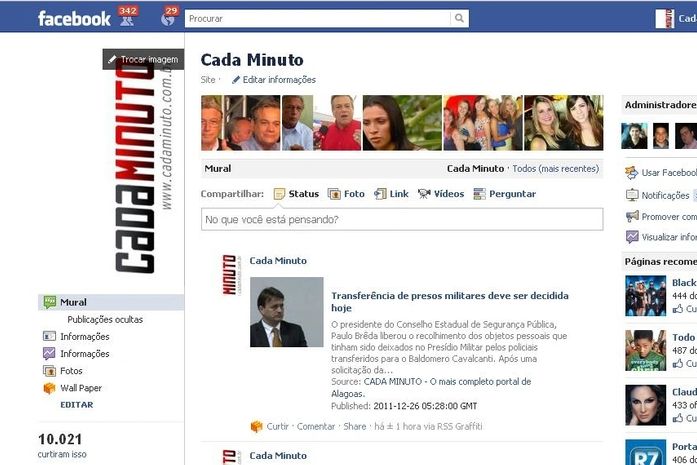Switch wall filter to Todos (mais recentes)
697x465 pixels.
pyautogui.click(x=555, y=168)
